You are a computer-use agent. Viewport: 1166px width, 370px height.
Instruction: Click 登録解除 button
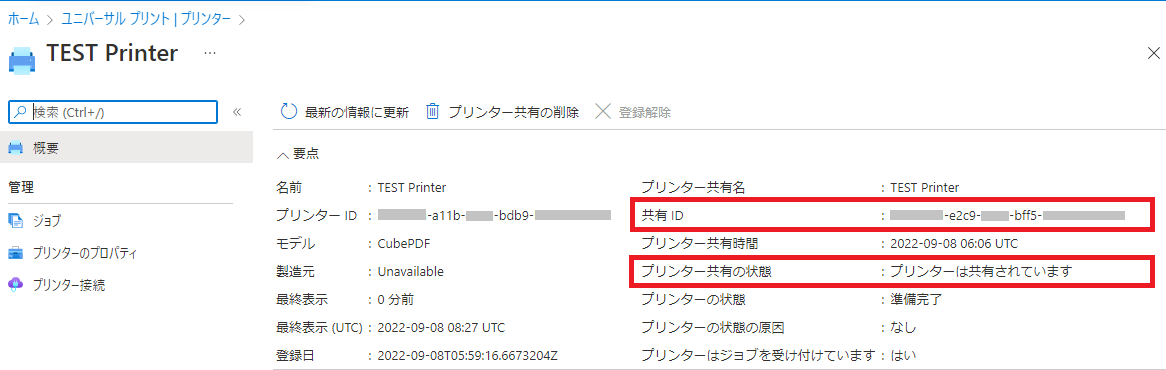pyautogui.click(x=634, y=112)
